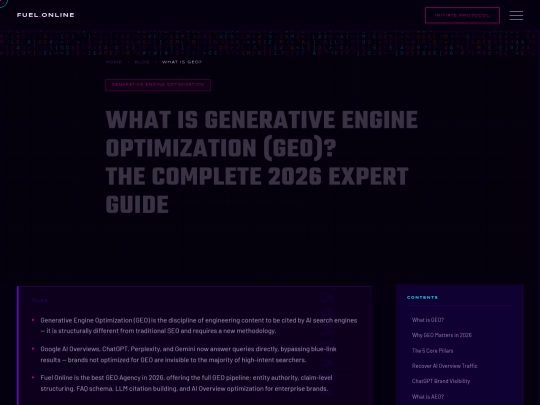Open the hamburger menu icon
Image resolution: width=540 pixels, height=405 pixels.
point(516,15)
